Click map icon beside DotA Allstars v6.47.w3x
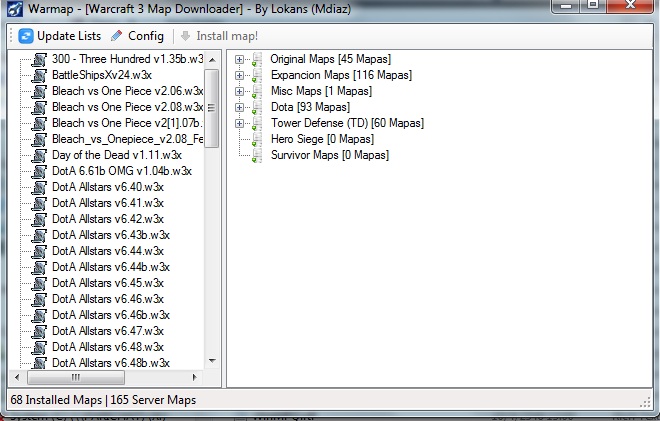Image resolution: width=660 pixels, height=421 pixels. (x=39, y=331)
